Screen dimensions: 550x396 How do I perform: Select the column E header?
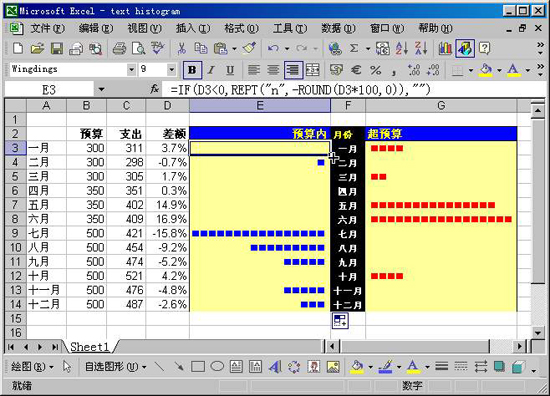click(x=260, y=106)
